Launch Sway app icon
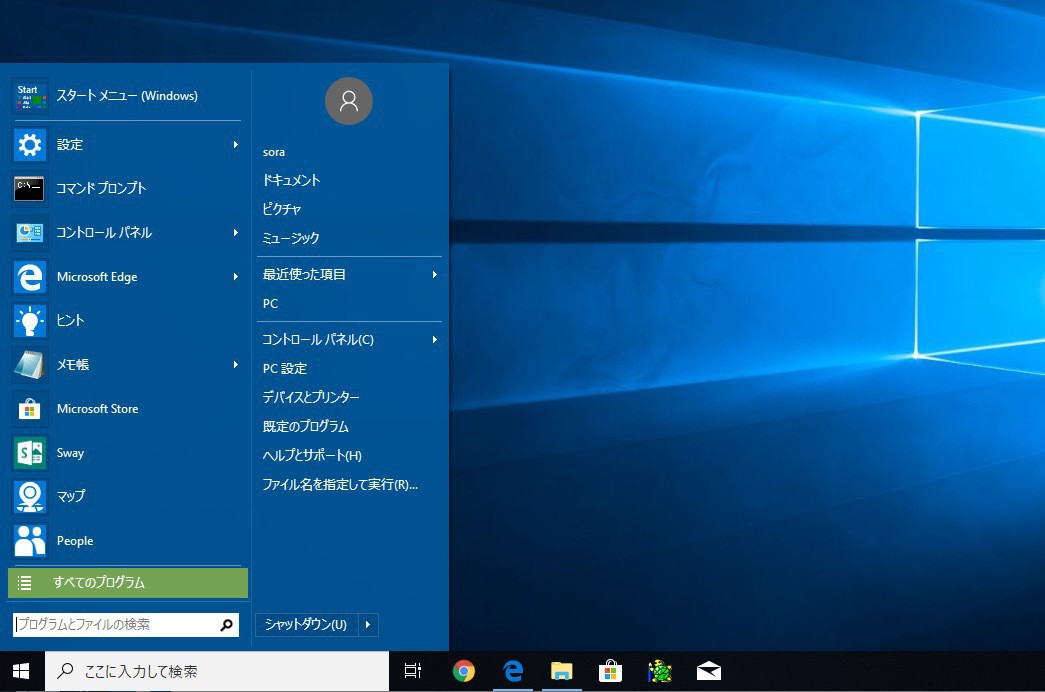Viewport: 1045px width, 692px height. click(30, 453)
